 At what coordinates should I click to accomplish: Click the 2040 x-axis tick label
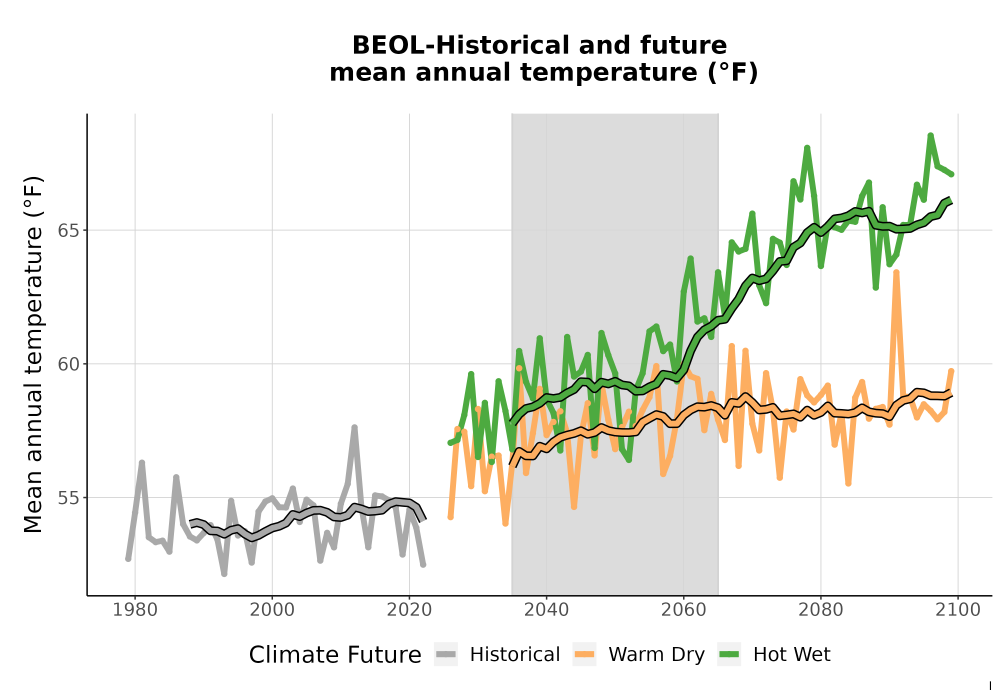[546, 610]
